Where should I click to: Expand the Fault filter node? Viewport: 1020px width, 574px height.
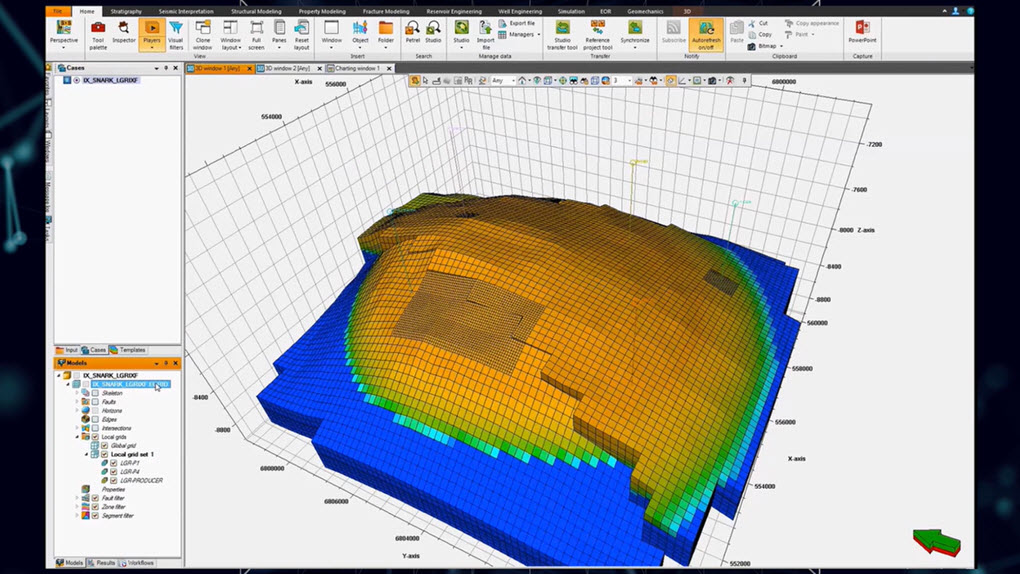tap(77, 498)
